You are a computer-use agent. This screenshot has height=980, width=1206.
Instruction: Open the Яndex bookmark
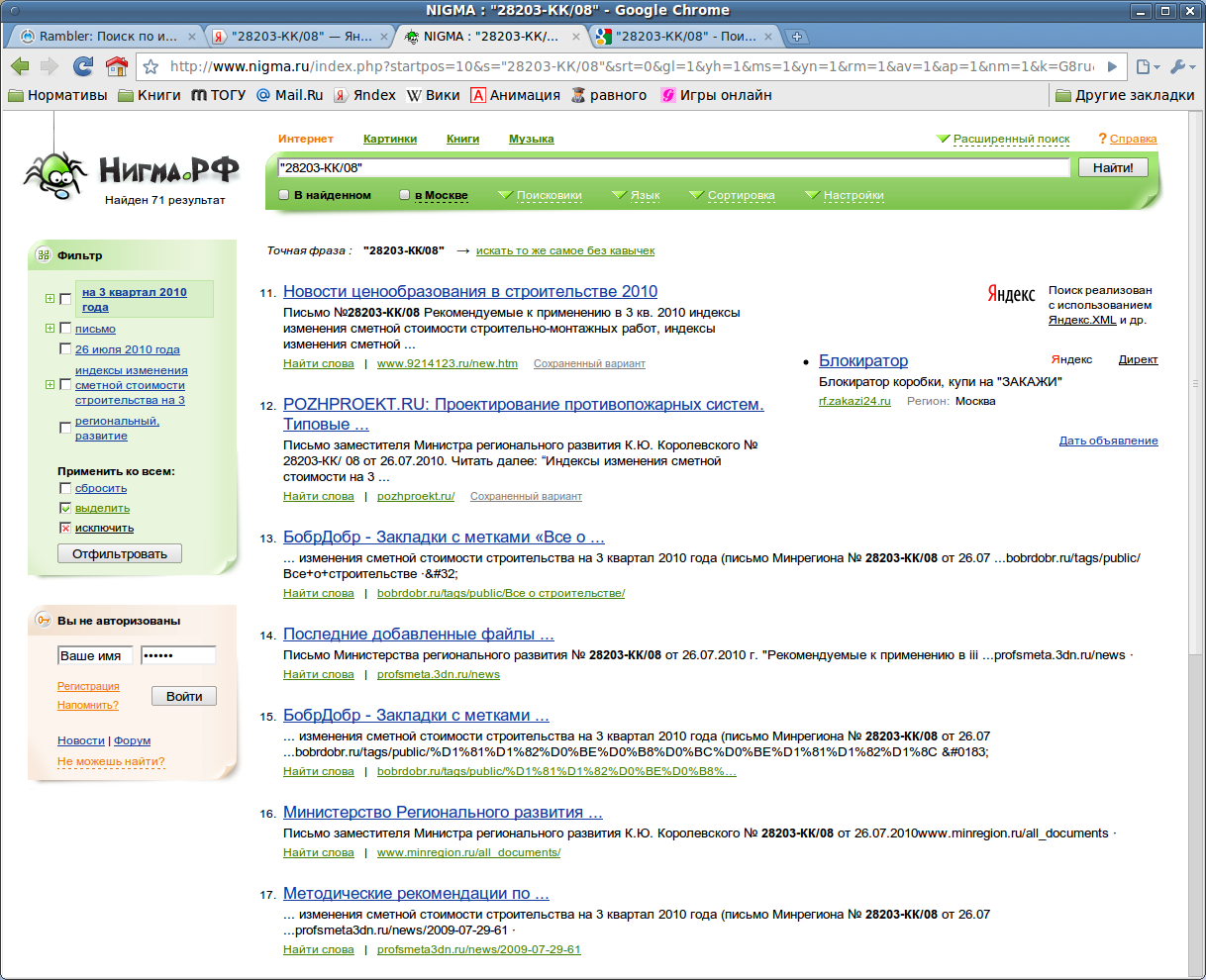(364, 95)
